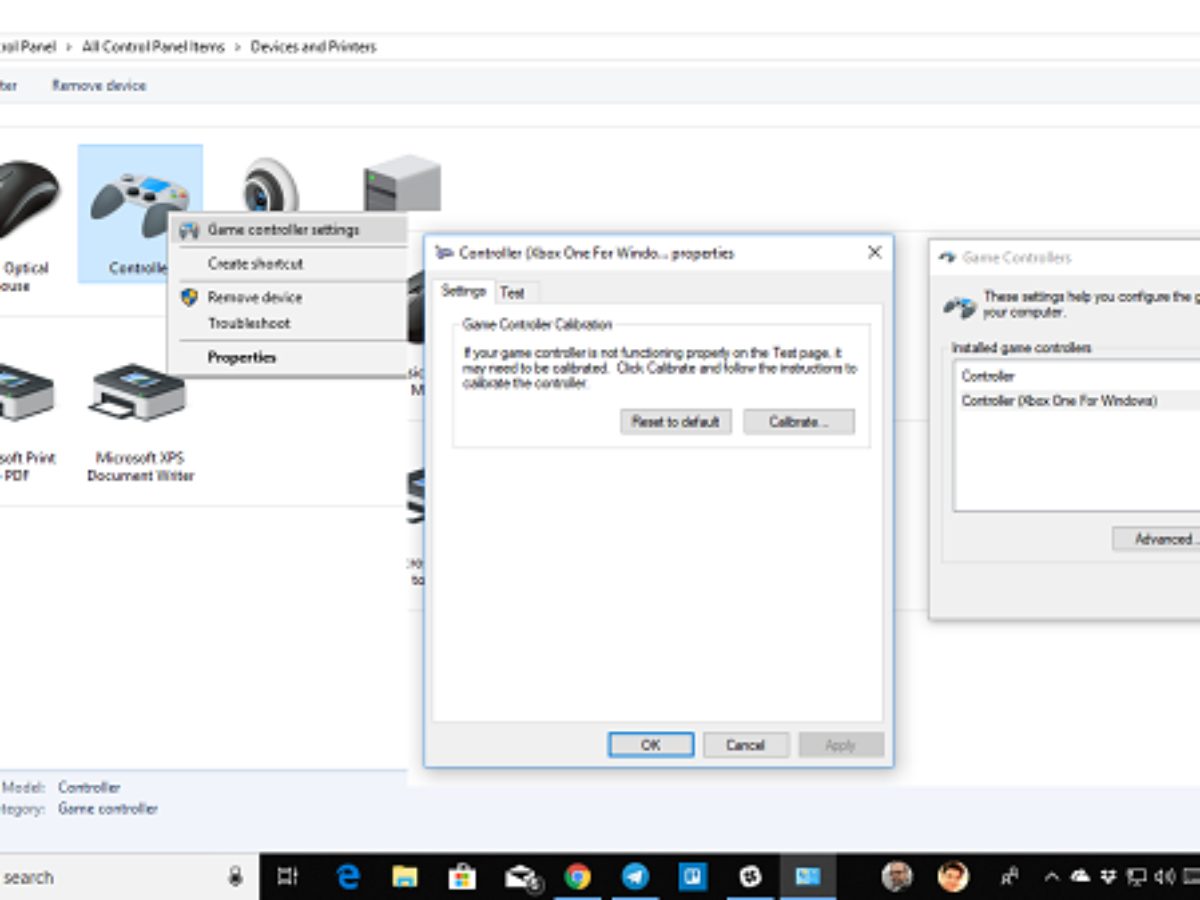Launch Microsoft Edge from the taskbar
1200x900 pixels.
[x=348, y=877]
